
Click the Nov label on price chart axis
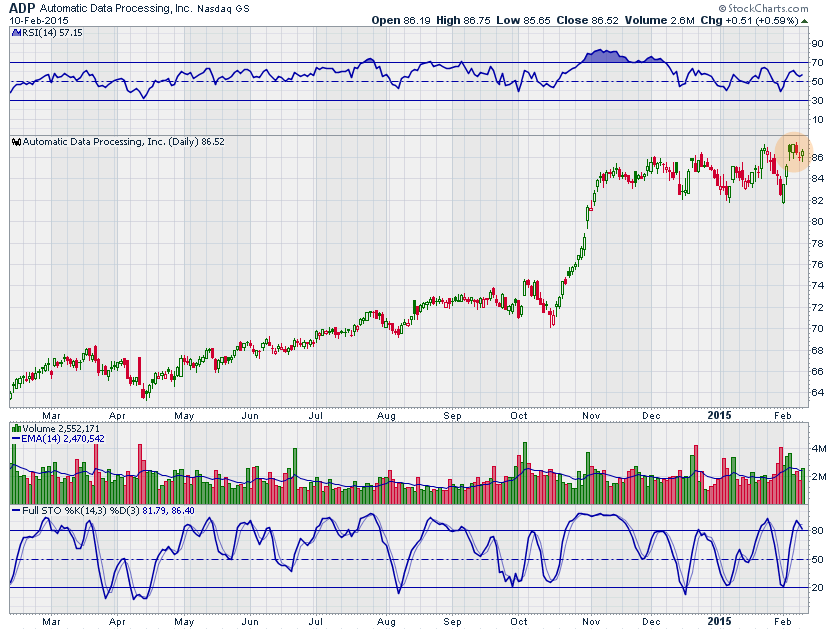pos(591,416)
